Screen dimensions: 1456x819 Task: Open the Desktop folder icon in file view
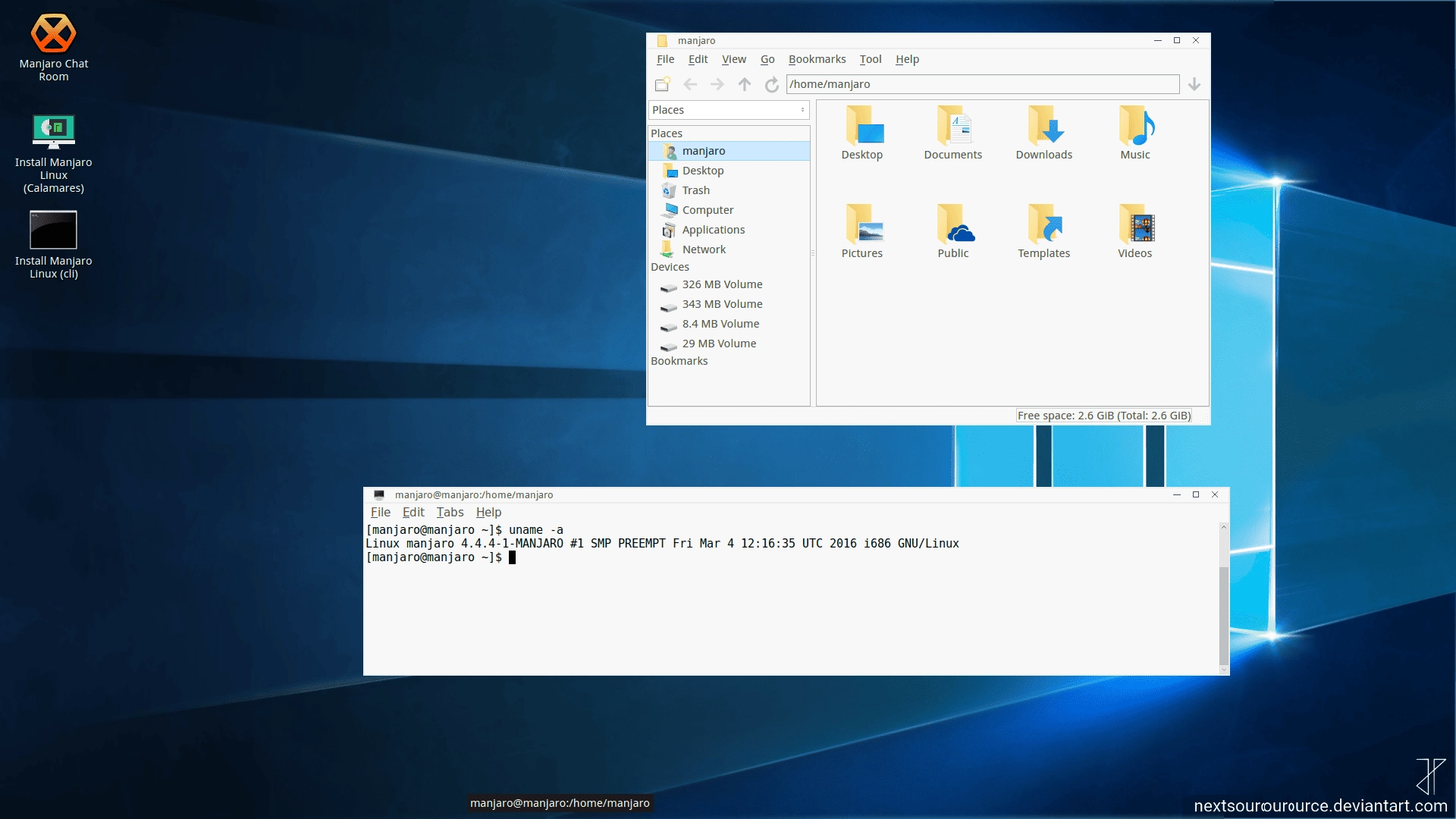point(862,133)
